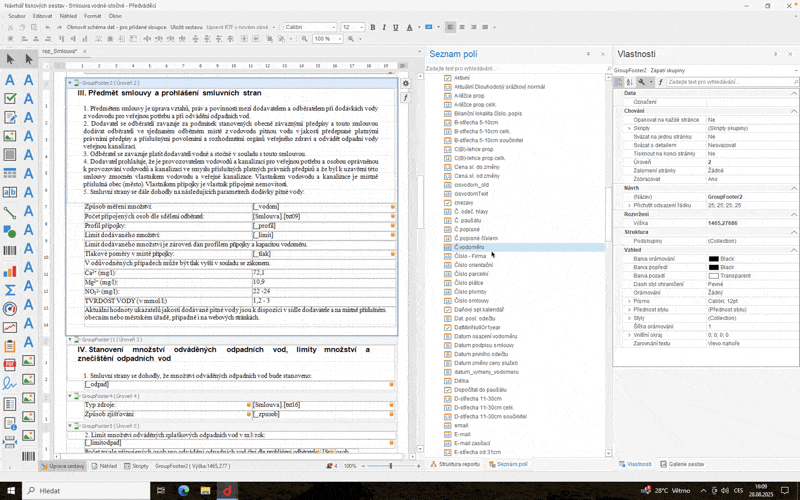Click the zoom slider in status bar
Screen dimensions: 800x500
point(391,466)
